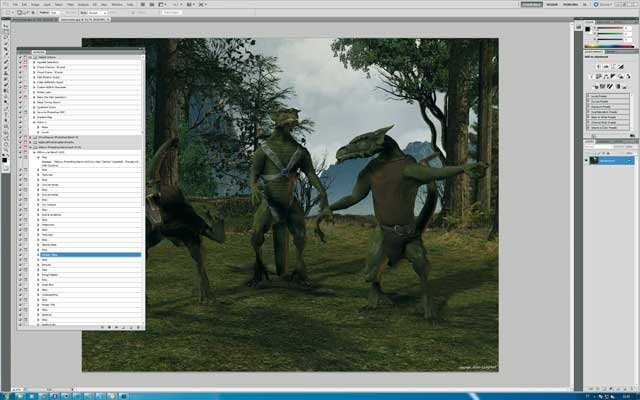The height and width of the screenshot is (400, 640).
Task: Select the Essentials workspace
Action: pos(531,4)
